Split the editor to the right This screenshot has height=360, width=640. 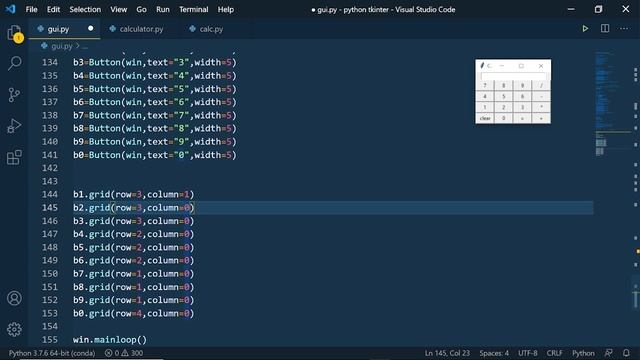coord(605,29)
